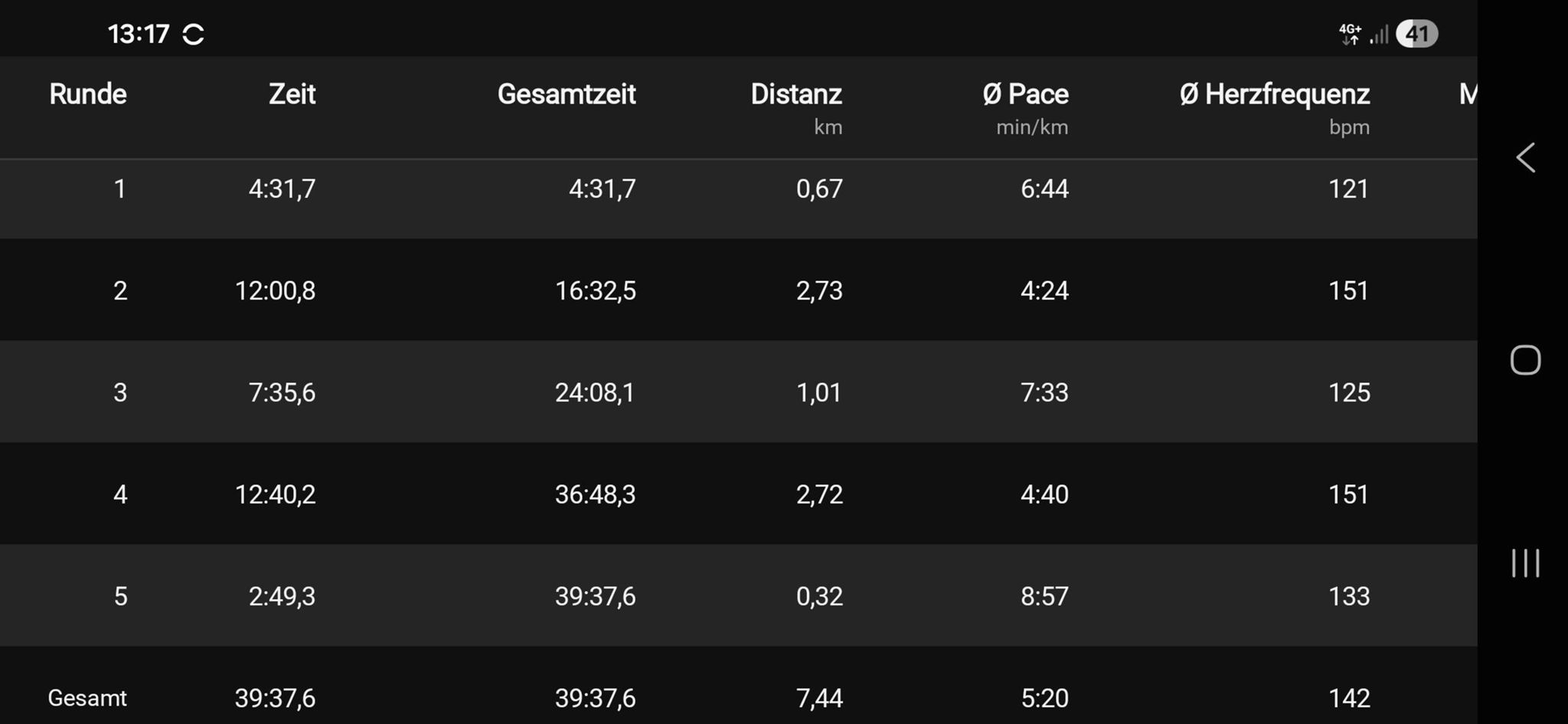Select the Zeit column header
The image size is (1568, 724).
[292, 94]
